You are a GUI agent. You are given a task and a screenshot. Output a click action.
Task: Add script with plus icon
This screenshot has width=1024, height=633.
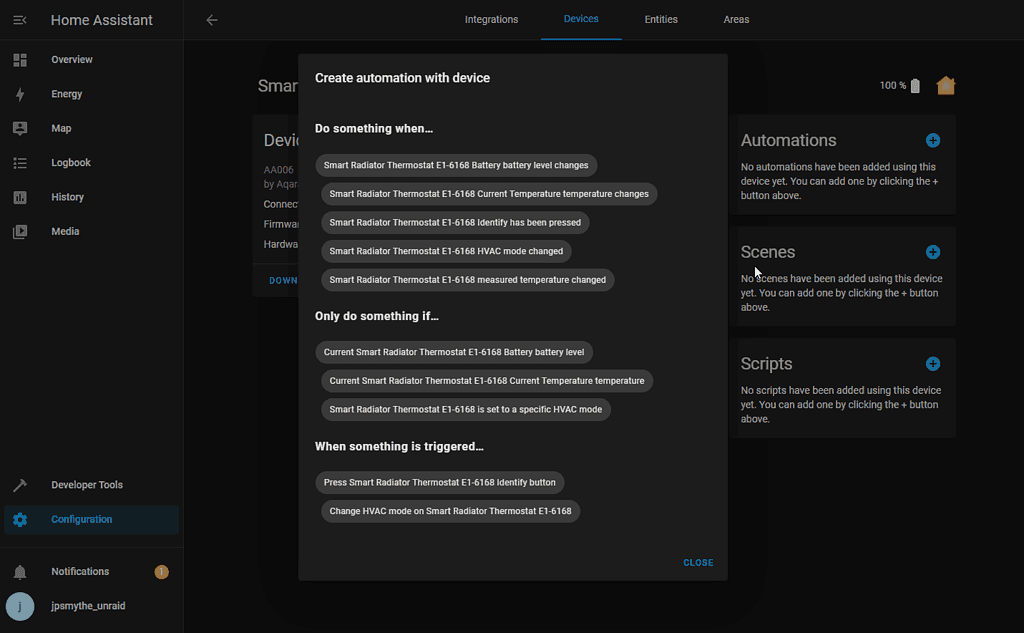932,364
